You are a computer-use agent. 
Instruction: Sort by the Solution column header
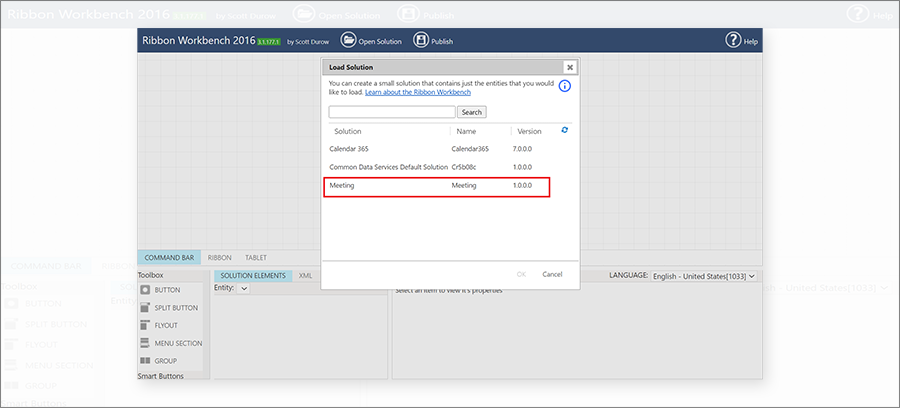348,131
